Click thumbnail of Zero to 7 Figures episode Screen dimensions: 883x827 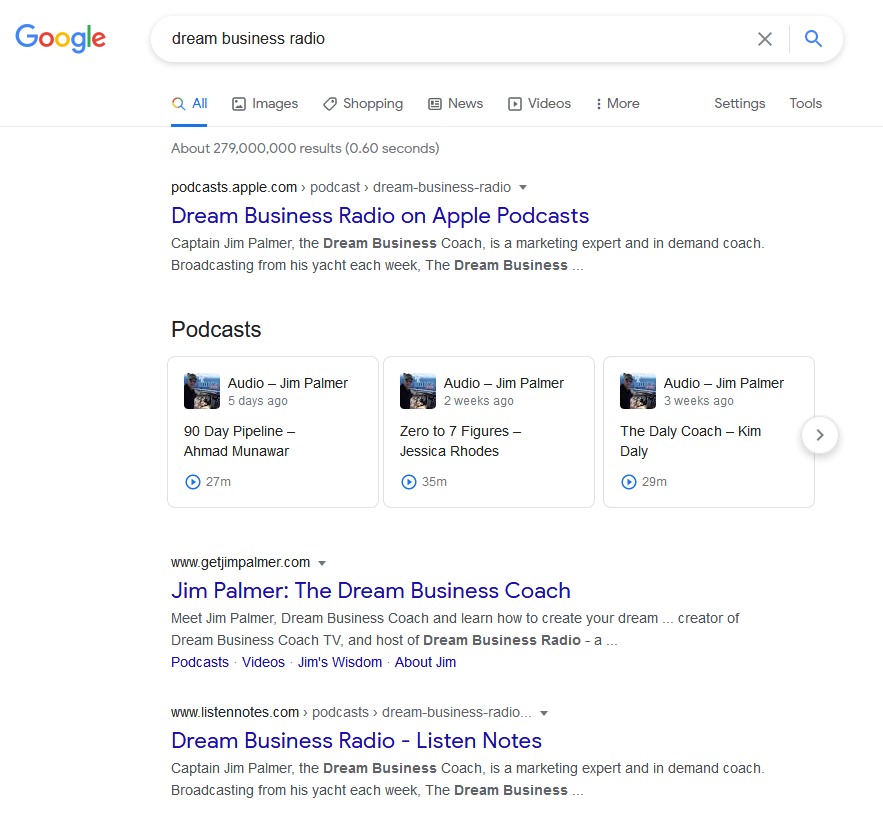coord(418,391)
